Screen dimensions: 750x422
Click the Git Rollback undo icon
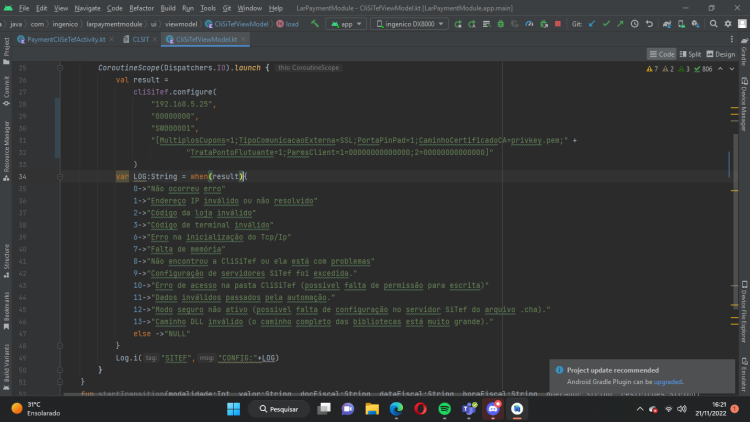(649, 24)
